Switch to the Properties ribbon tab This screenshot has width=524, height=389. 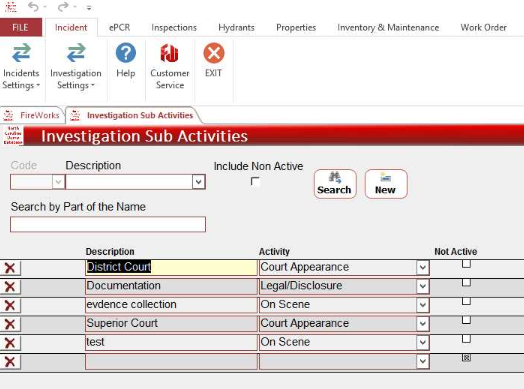coord(296,27)
